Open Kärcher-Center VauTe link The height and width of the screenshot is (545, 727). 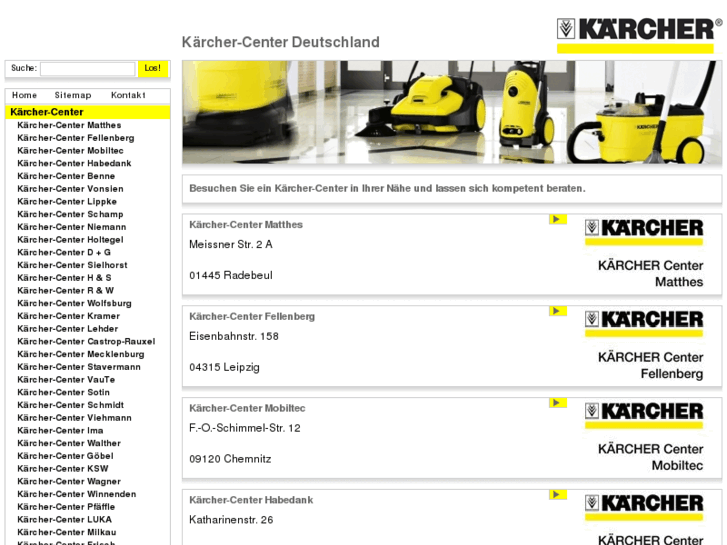(x=66, y=379)
